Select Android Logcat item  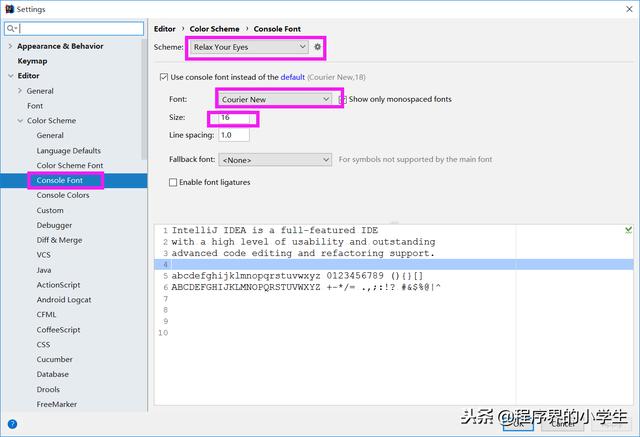[x=64, y=300]
